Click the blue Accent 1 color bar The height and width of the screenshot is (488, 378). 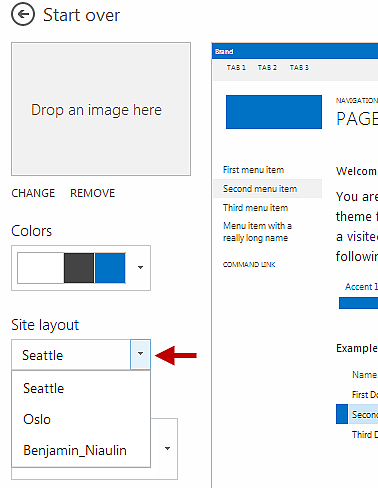point(358,303)
